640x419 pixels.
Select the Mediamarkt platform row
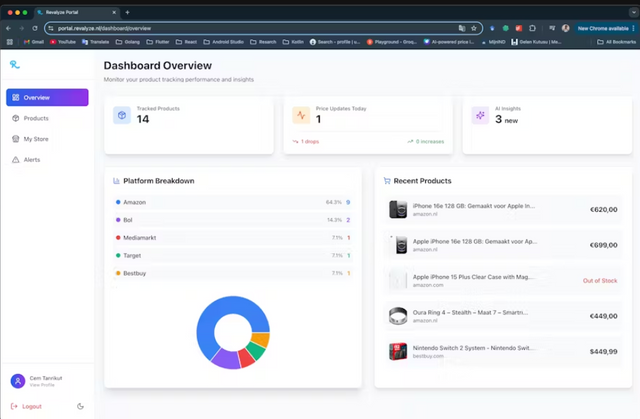click(x=233, y=238)
